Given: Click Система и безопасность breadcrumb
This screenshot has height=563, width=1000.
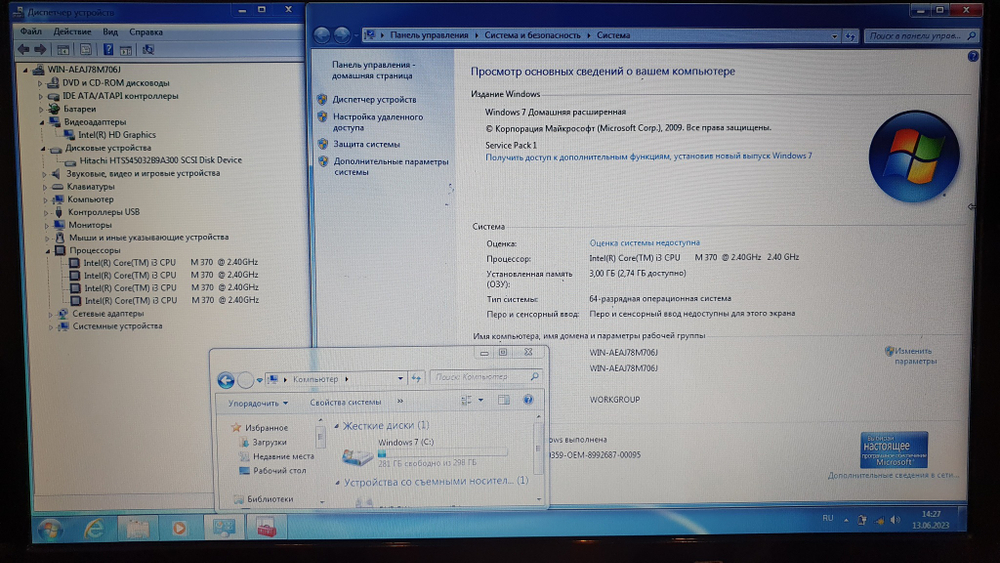Looking at the screenshot, I should point(532,35).
